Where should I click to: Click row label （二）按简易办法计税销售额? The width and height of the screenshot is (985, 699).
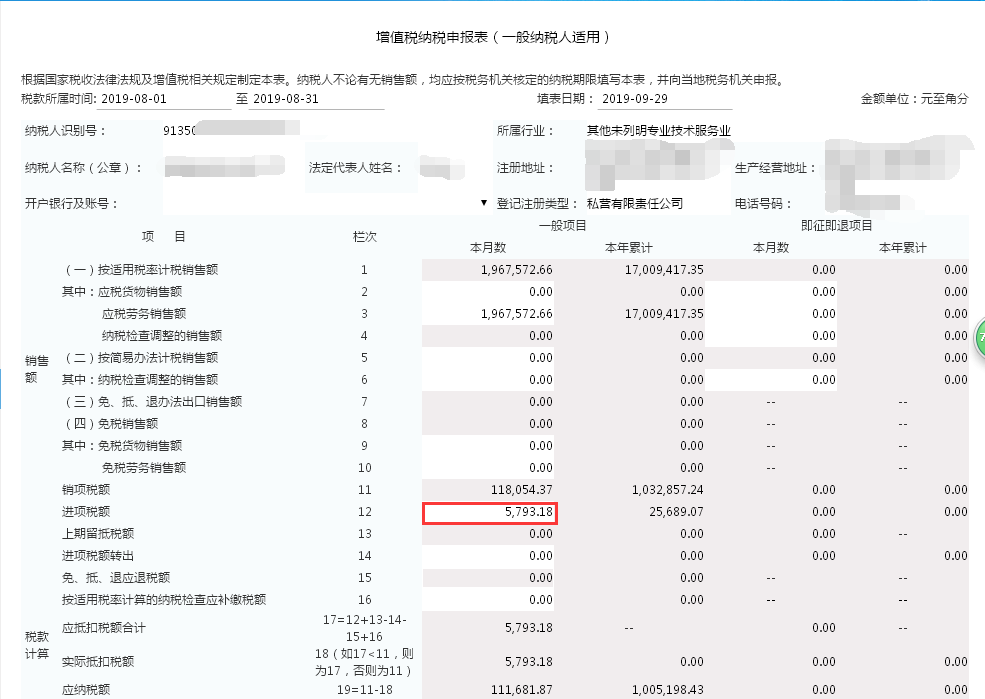[x=140, y=357]
